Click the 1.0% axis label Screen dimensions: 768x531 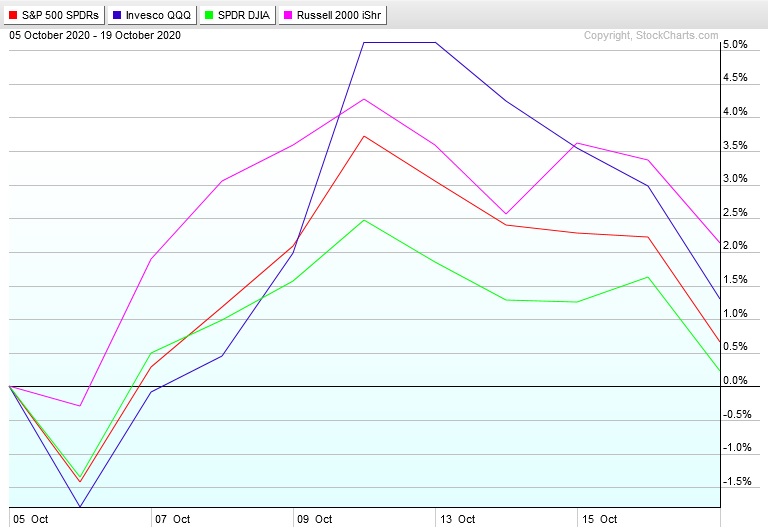[x=735, y=314]
